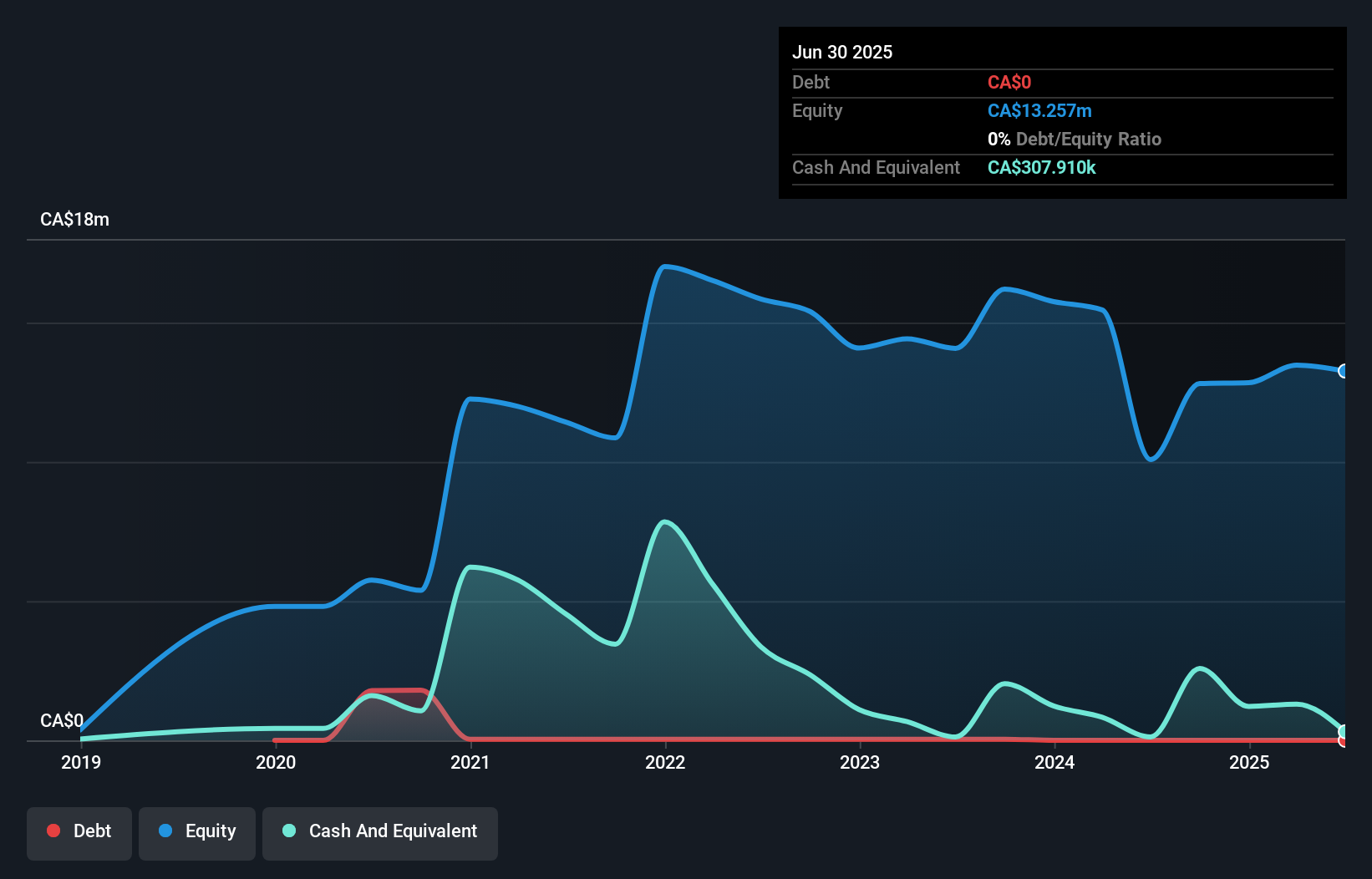
Task: Click the 2025 x-axis label
Action: point(1249,762)
